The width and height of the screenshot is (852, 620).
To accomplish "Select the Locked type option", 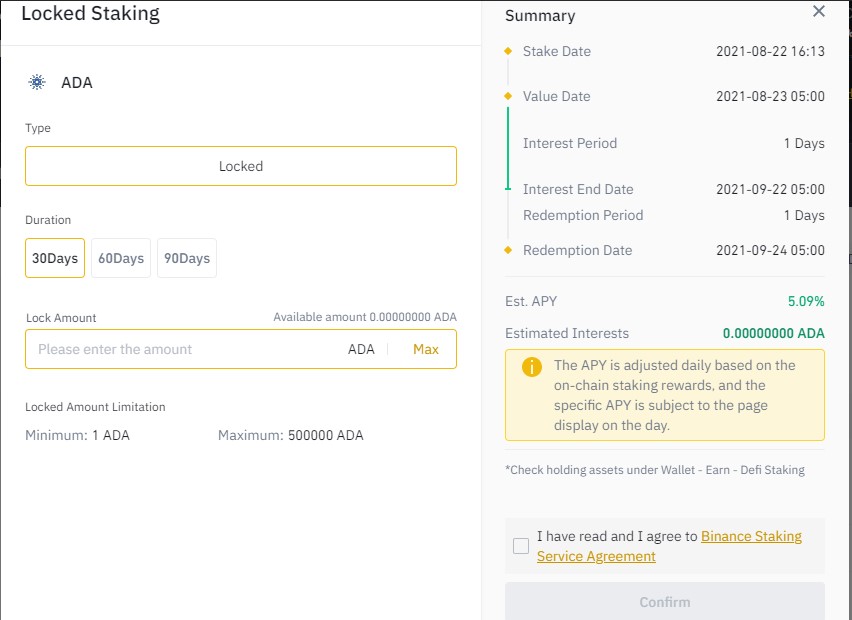I will tap(241, 166).
